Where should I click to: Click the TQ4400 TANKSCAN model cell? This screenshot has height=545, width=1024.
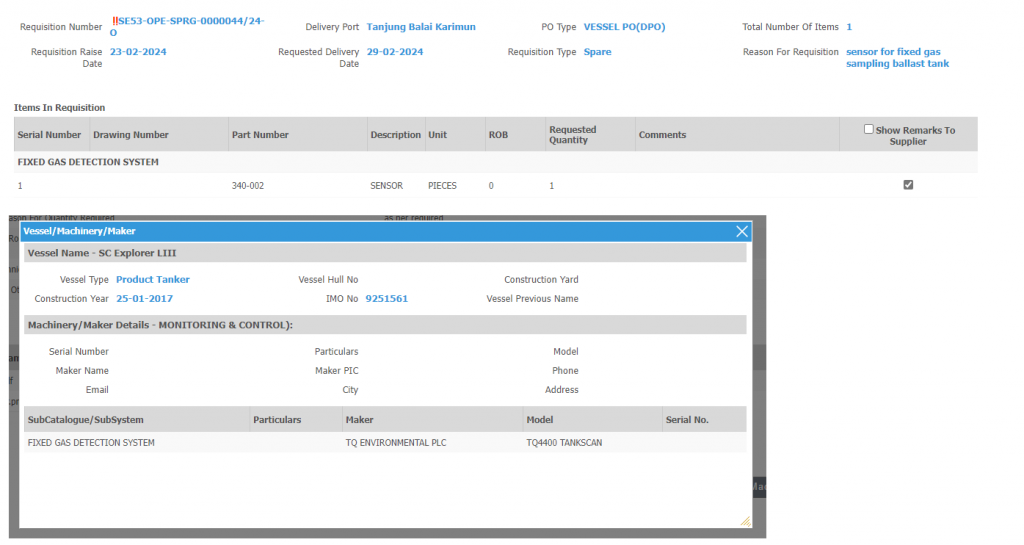(x=564, y=442)
